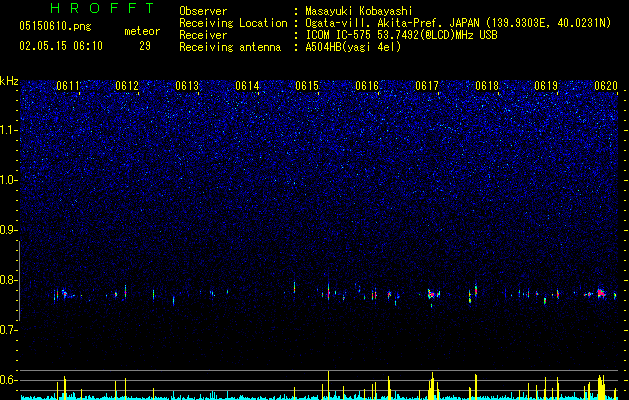629x400 pixels.
Task: Click the 'Receiver' field label
Action: [203, 35]
